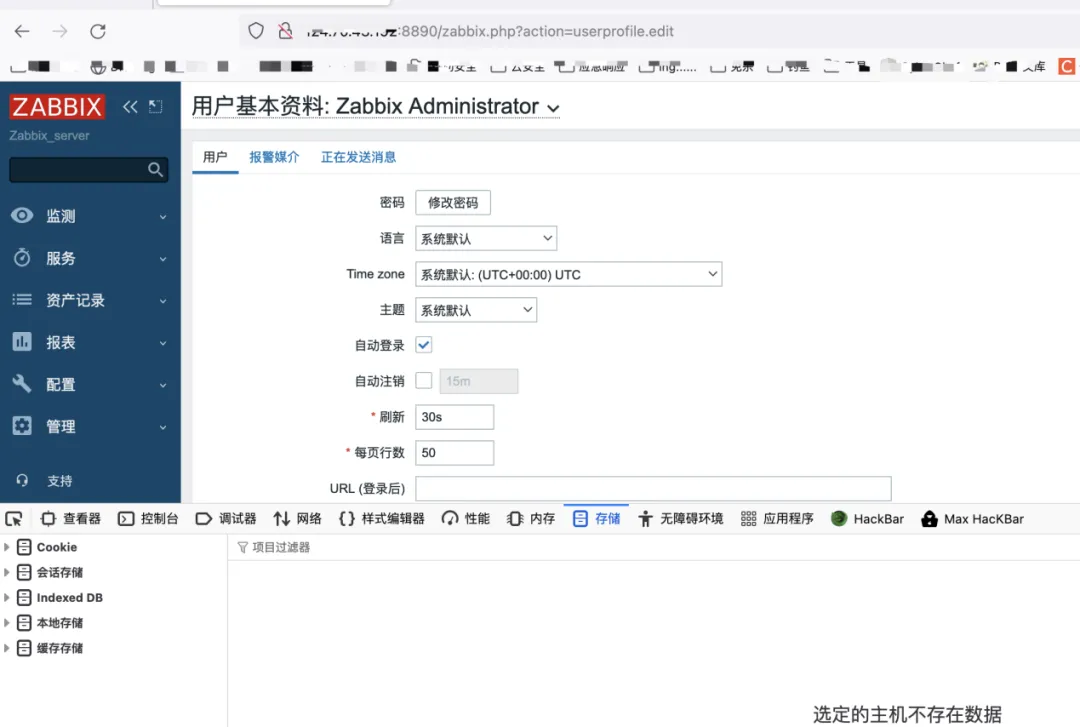This screenshot has height=727, width=1080.
Task: Open the 控制台 devtools tab
Action: (x=148, y=518)
